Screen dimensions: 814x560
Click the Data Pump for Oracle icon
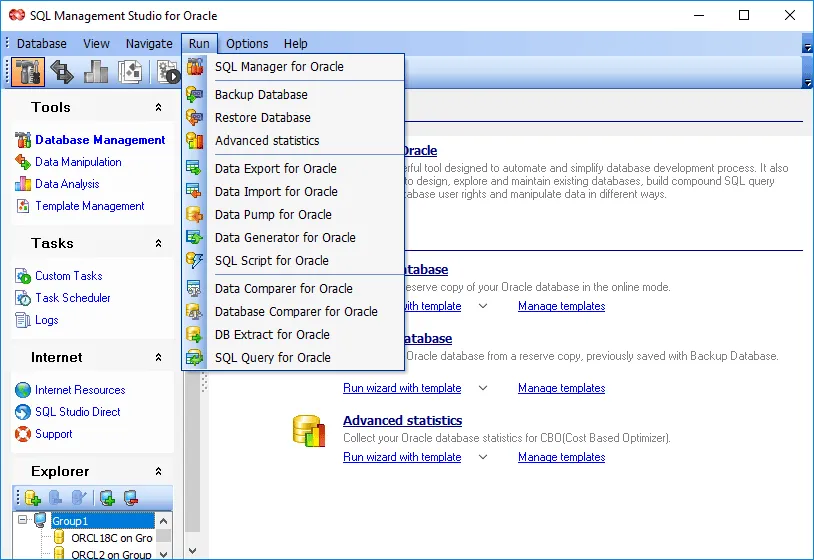(x=195, y=214)
